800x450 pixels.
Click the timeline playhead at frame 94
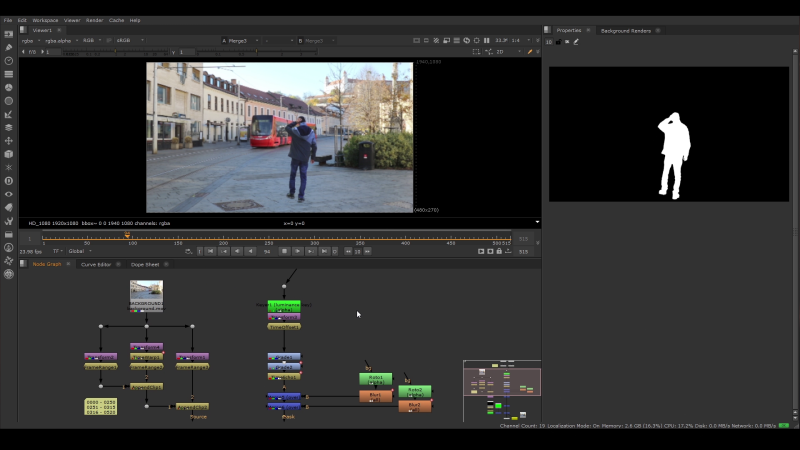point(127,235)
